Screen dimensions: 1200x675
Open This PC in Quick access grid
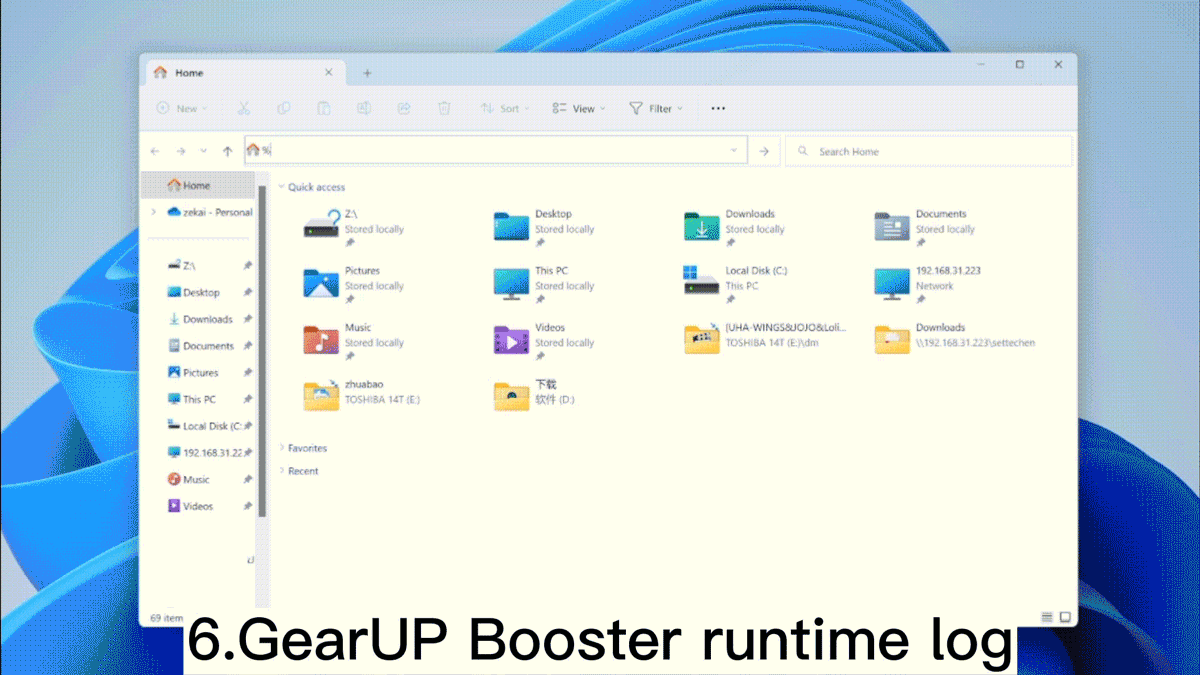tap(546, 284)
